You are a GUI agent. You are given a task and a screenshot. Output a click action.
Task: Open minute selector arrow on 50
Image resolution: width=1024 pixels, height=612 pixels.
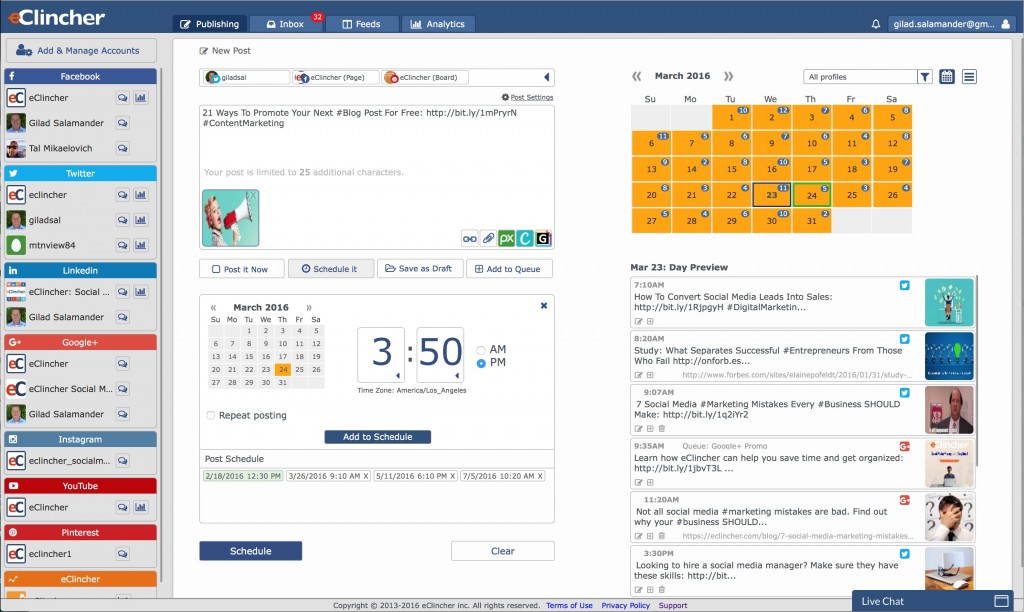pyautogui.click(x=456, y=376)
